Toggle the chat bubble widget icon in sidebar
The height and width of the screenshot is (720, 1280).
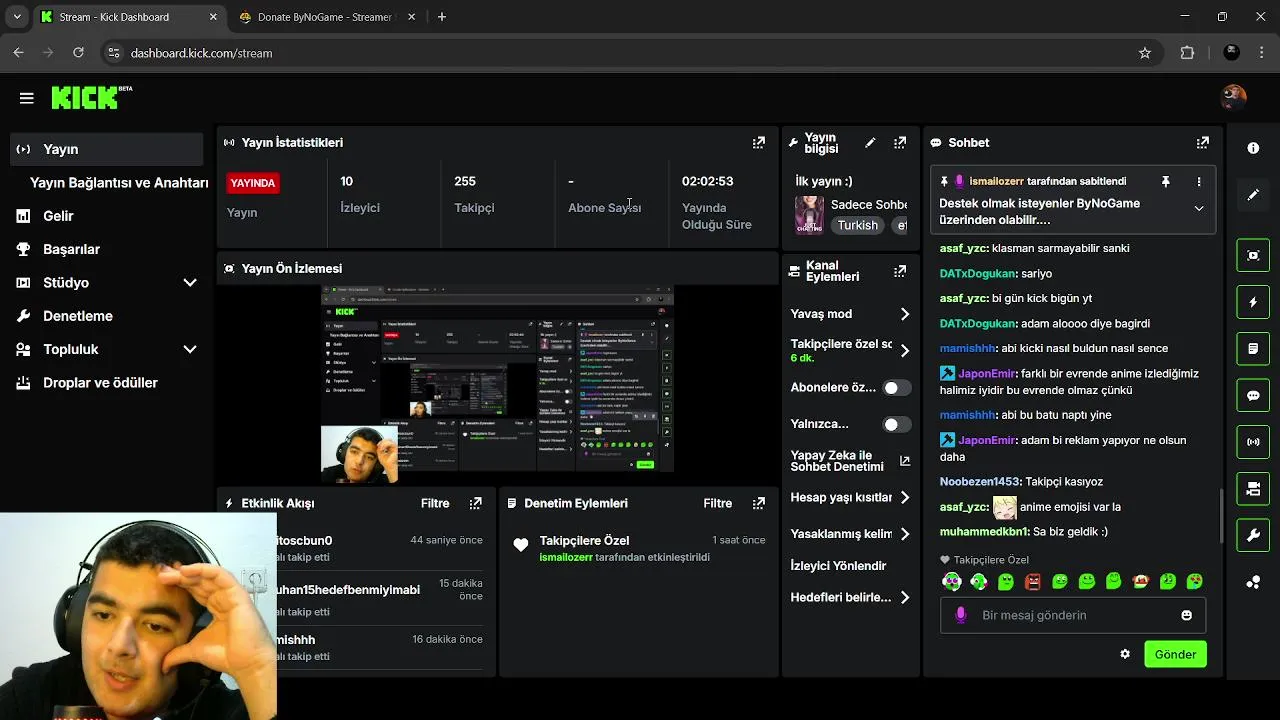(1253, 395)
